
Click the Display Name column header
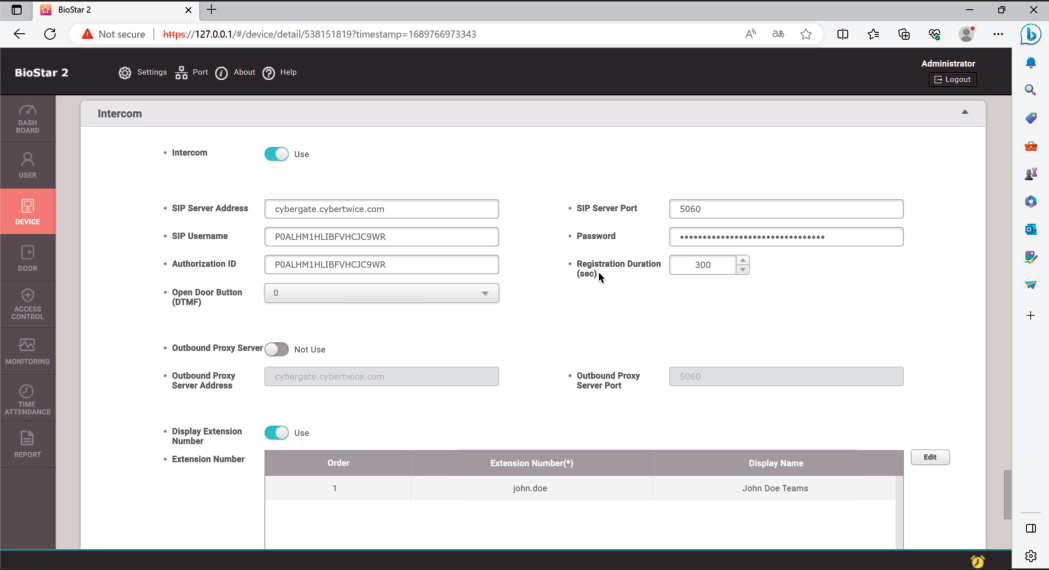776,463
